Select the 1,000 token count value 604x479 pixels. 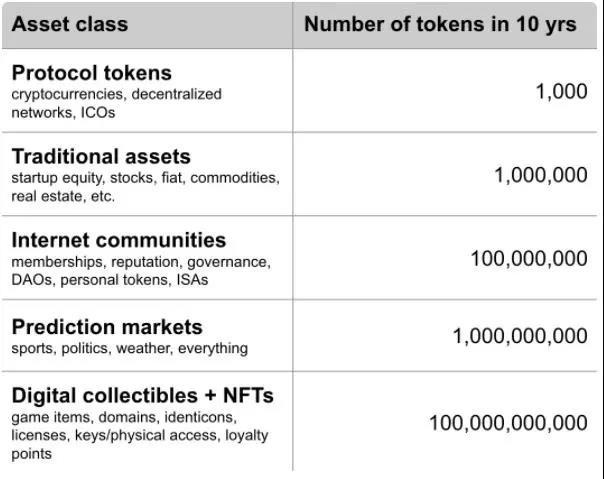562,92
